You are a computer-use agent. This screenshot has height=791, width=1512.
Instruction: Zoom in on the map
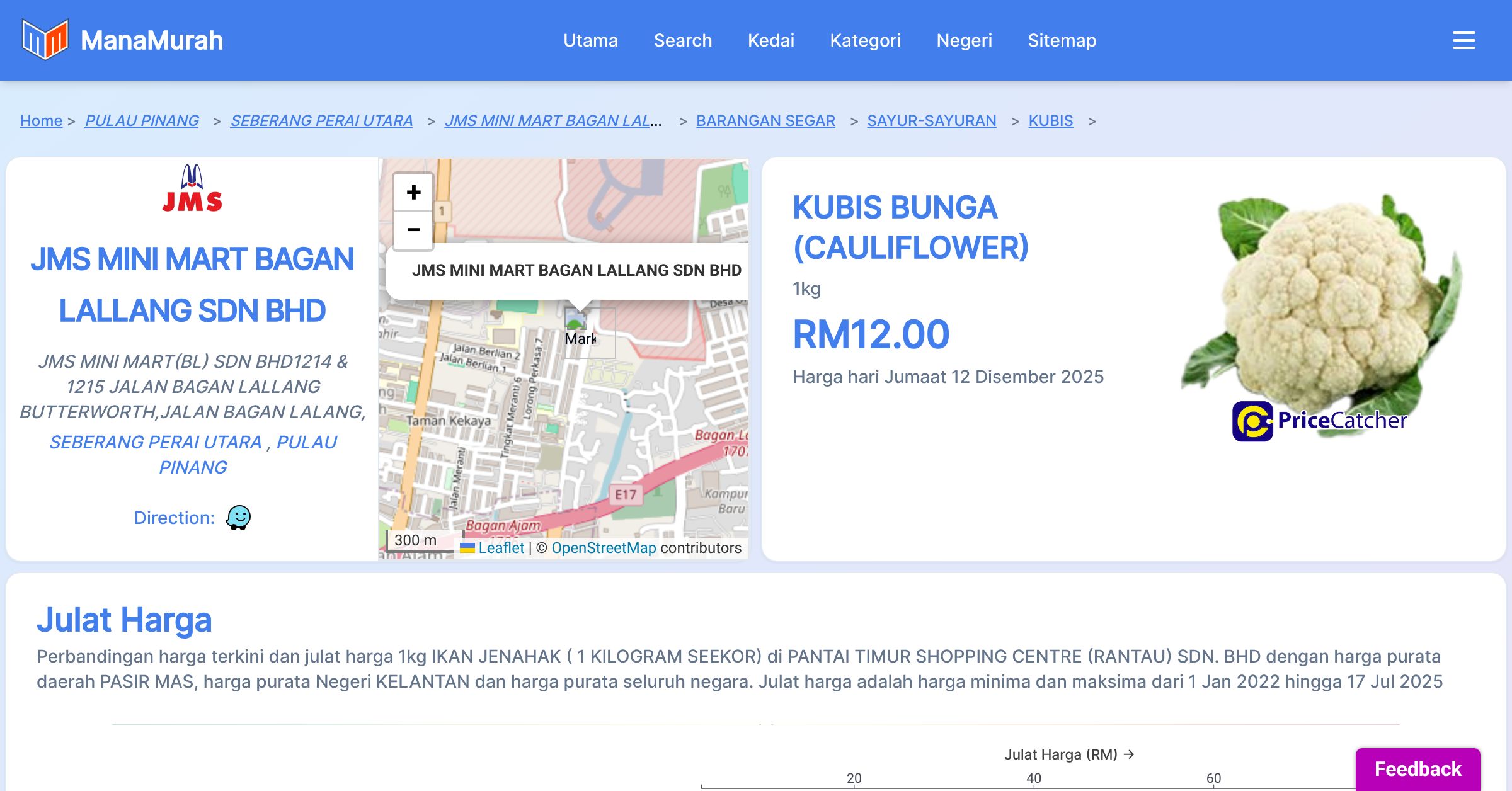coord(413,193)
